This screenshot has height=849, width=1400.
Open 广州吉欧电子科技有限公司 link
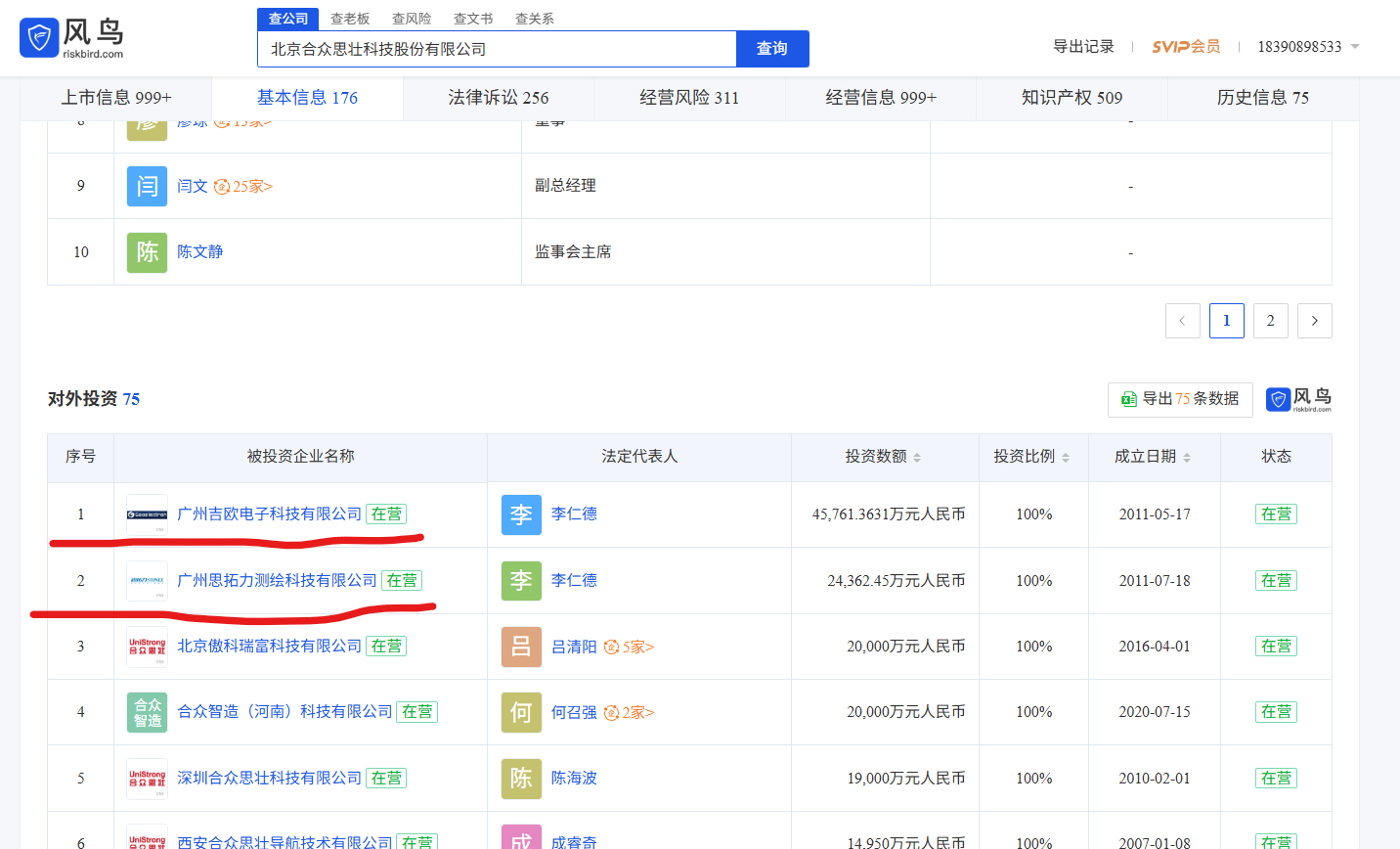click(x=270, y=514)
